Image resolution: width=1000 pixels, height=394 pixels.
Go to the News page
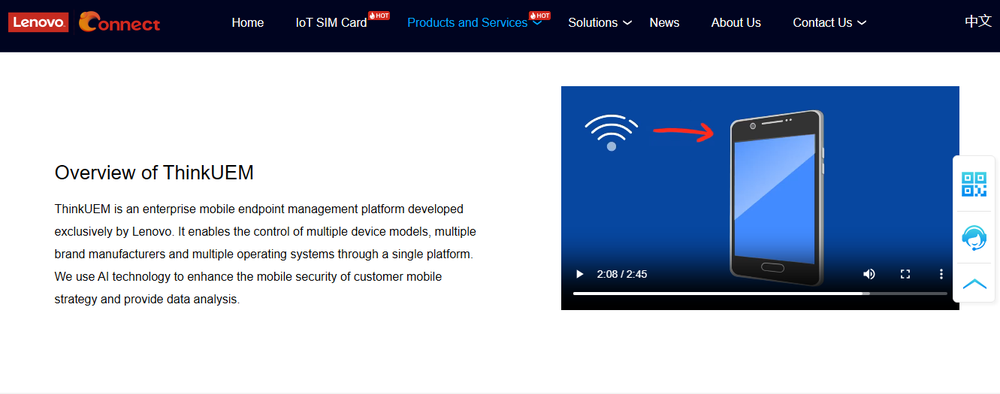[x=665, y=23]
